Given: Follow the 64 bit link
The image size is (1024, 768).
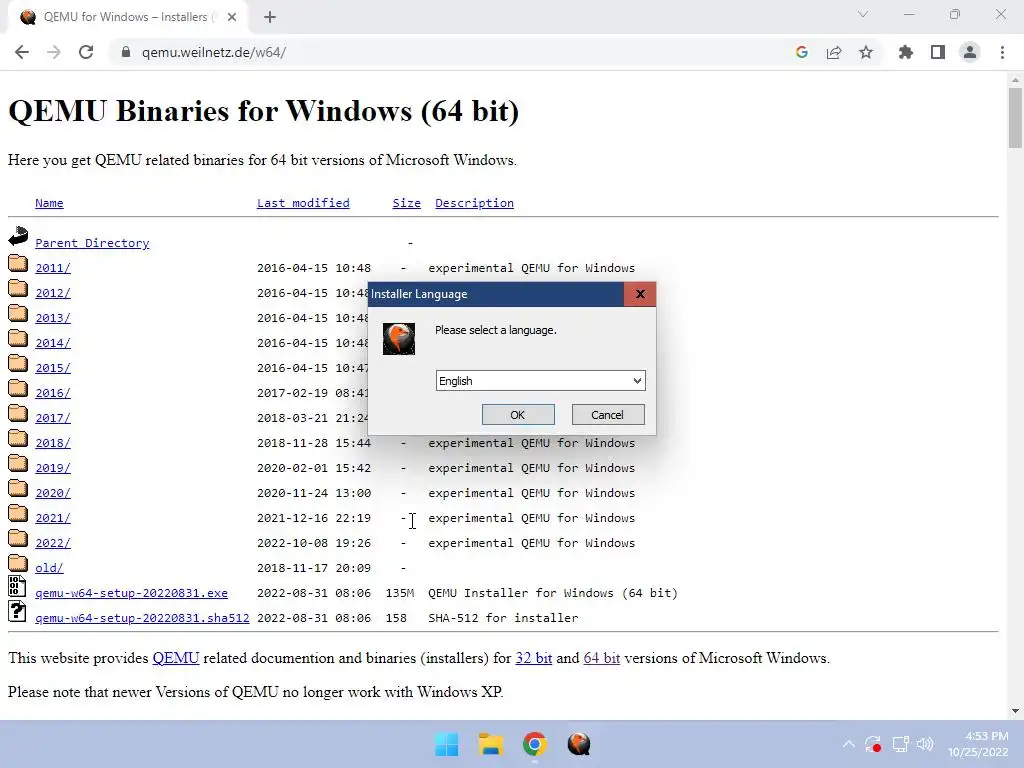Looking at the screenshot, I should pyautogui.click(x=601, y=658).
